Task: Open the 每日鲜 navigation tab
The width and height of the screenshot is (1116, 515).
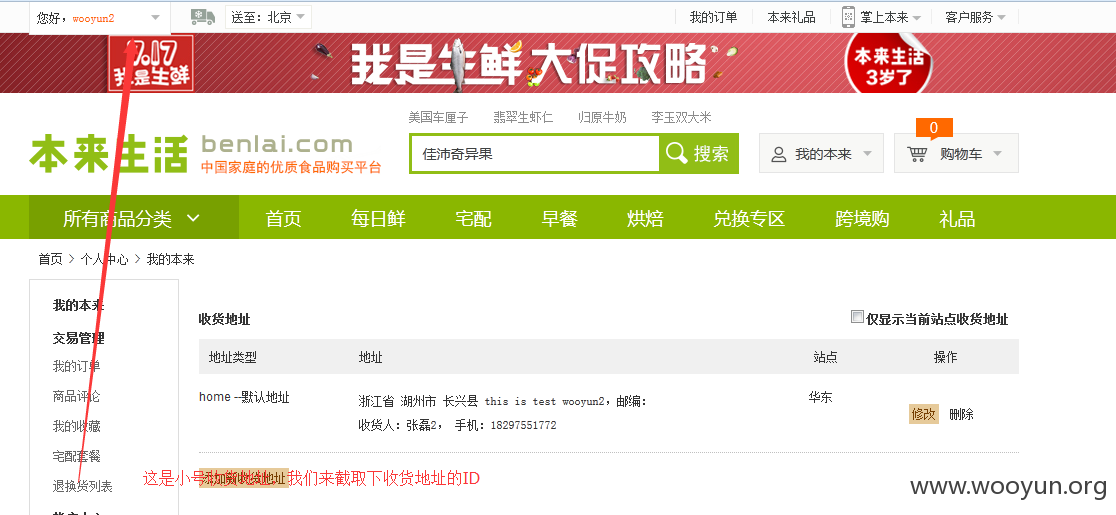Action: tap(378, 218)
